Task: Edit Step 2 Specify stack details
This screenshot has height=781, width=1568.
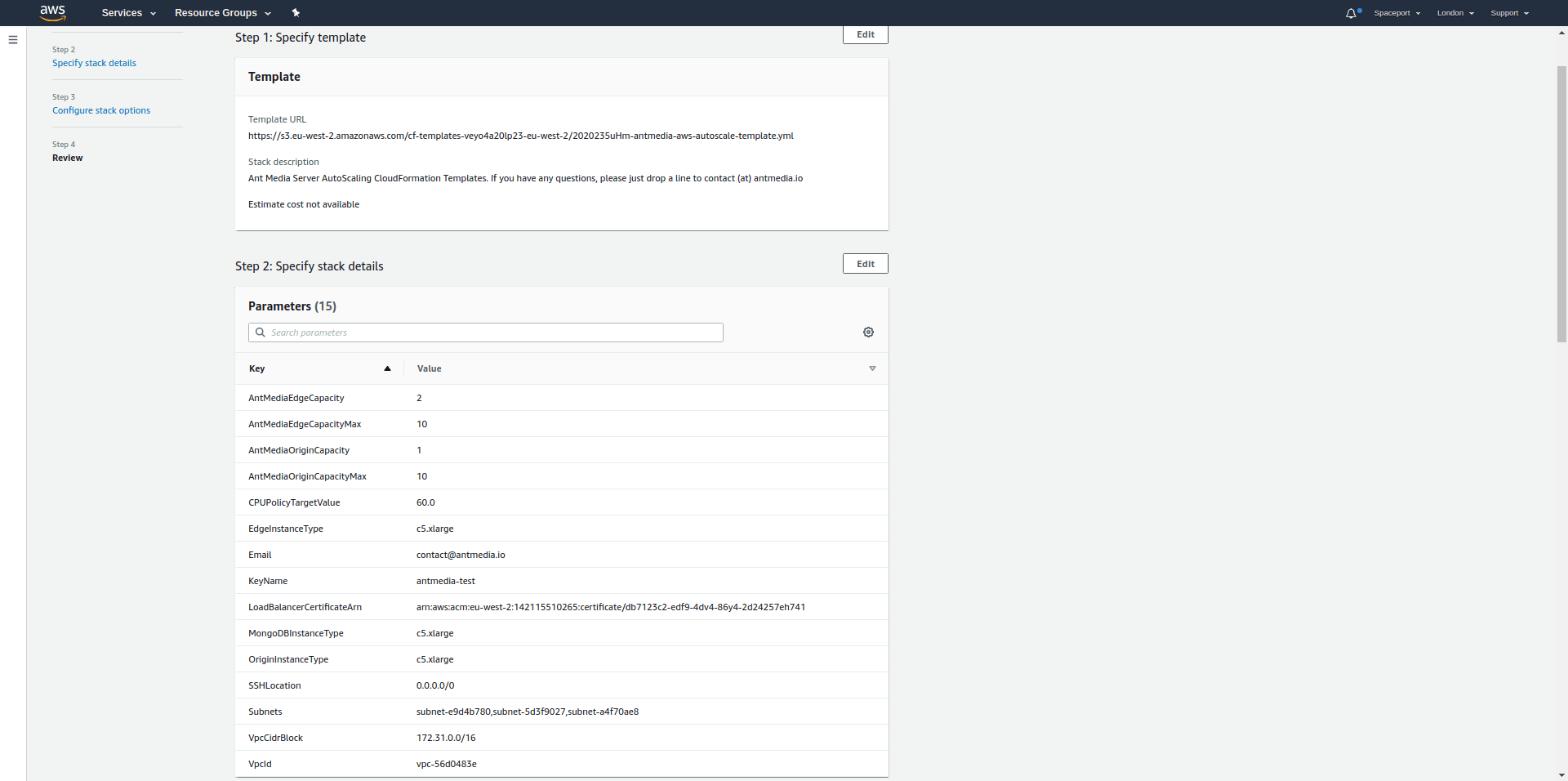Action: click(865, 264)
